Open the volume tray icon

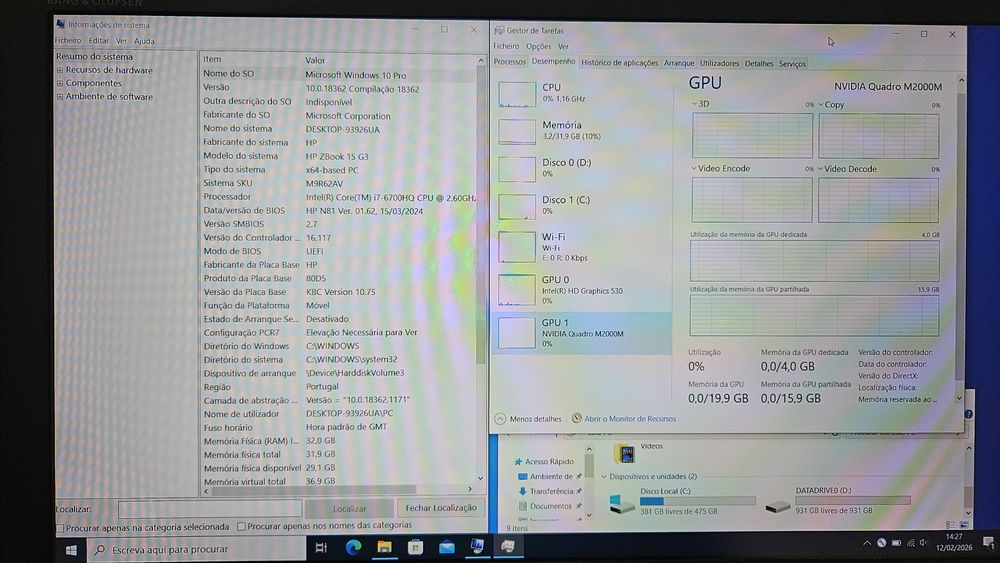pos(923,543)
